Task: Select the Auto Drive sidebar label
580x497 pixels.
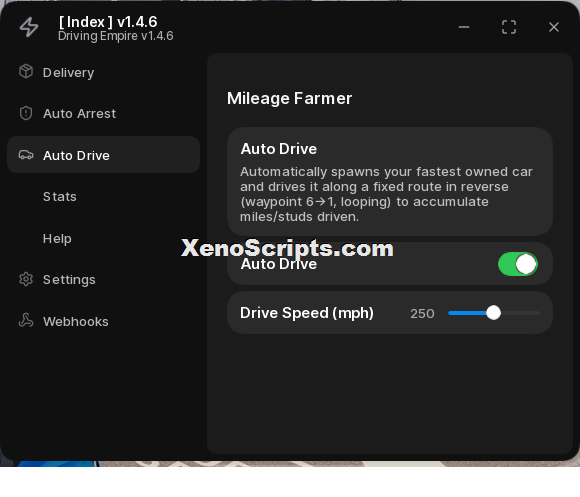Action: pos(76,155)
